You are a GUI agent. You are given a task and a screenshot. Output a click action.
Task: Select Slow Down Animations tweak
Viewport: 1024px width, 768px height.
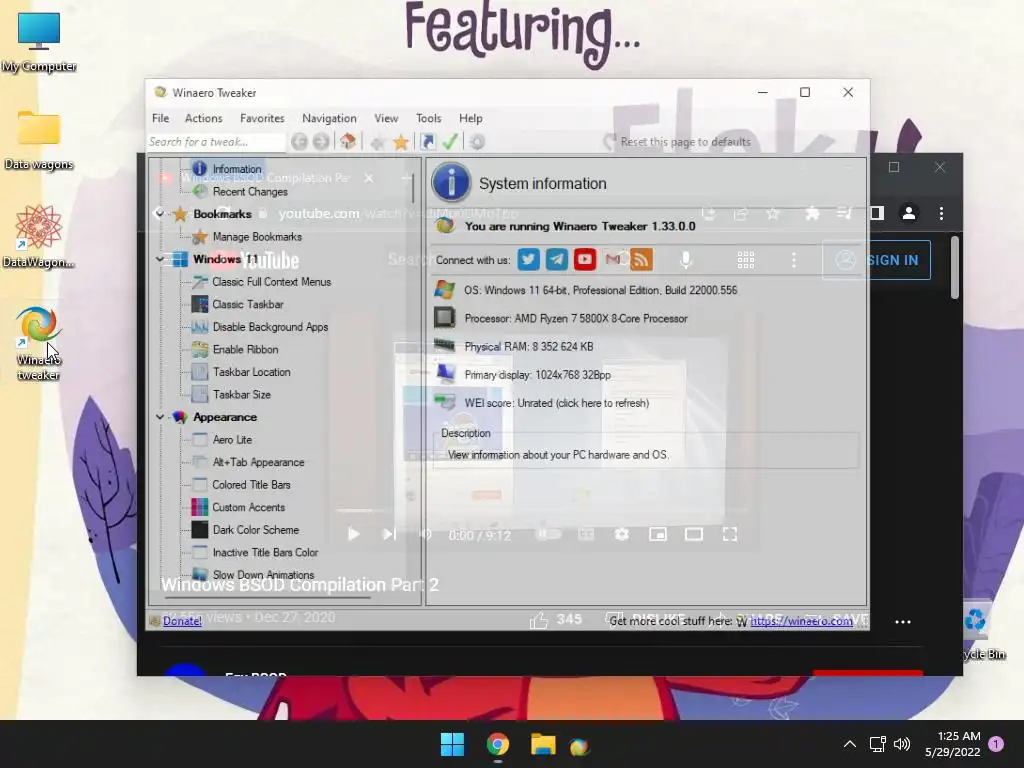click(263, 575)
